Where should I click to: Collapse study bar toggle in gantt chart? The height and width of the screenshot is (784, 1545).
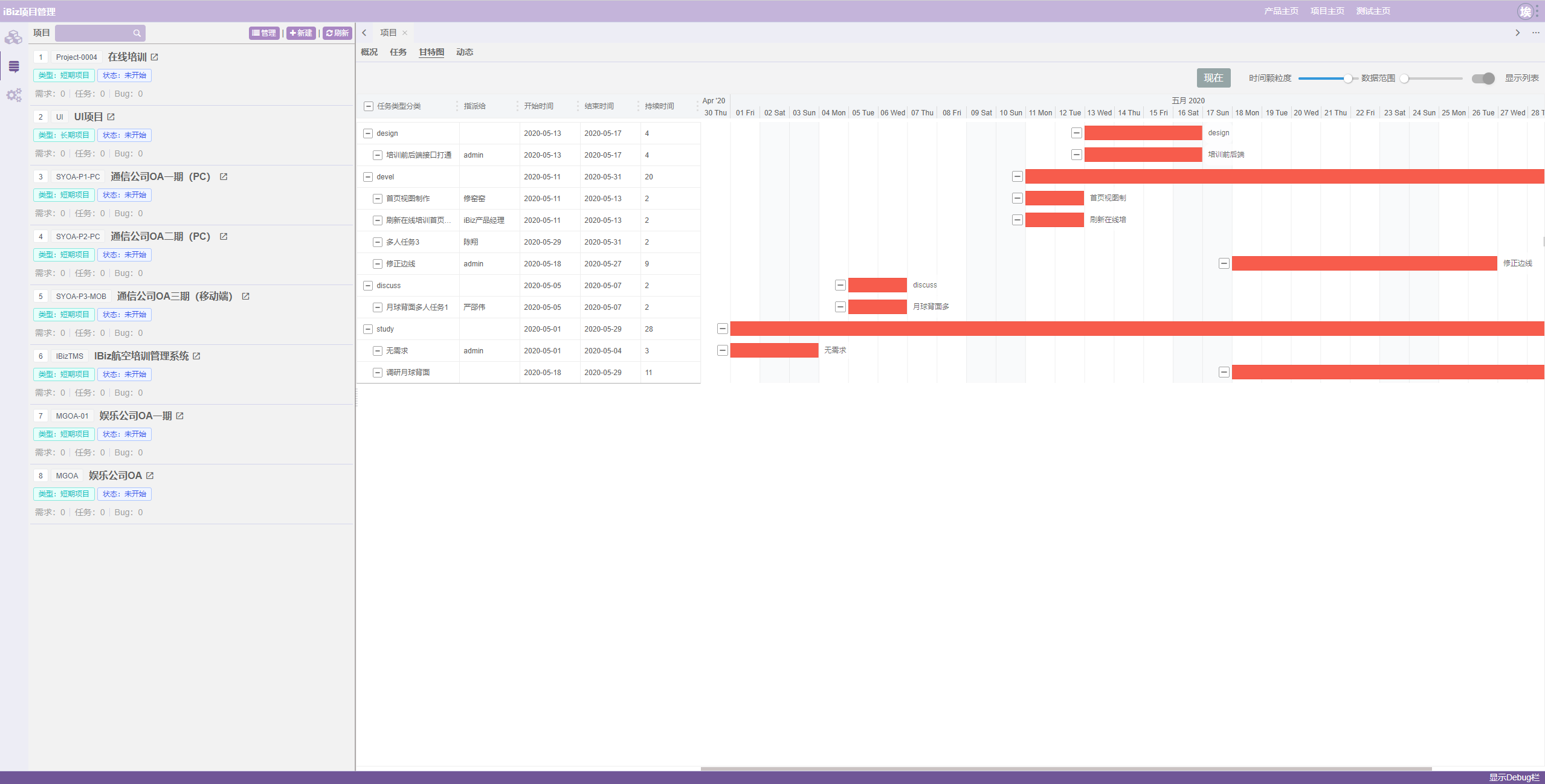point(723,329)
